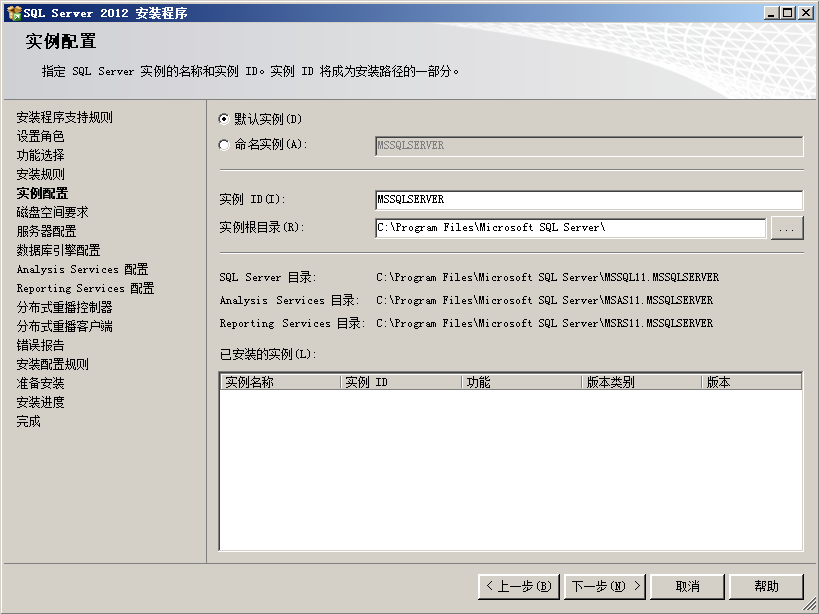Click the 上一步(B) back button
This screenshot has width=819, height=614.
pos(518,586)
